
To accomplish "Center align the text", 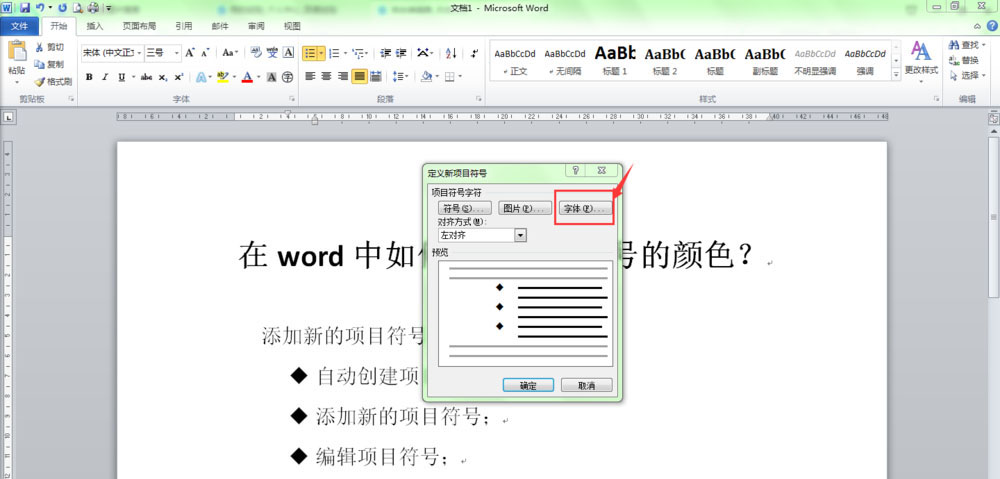I will (326, 77).
